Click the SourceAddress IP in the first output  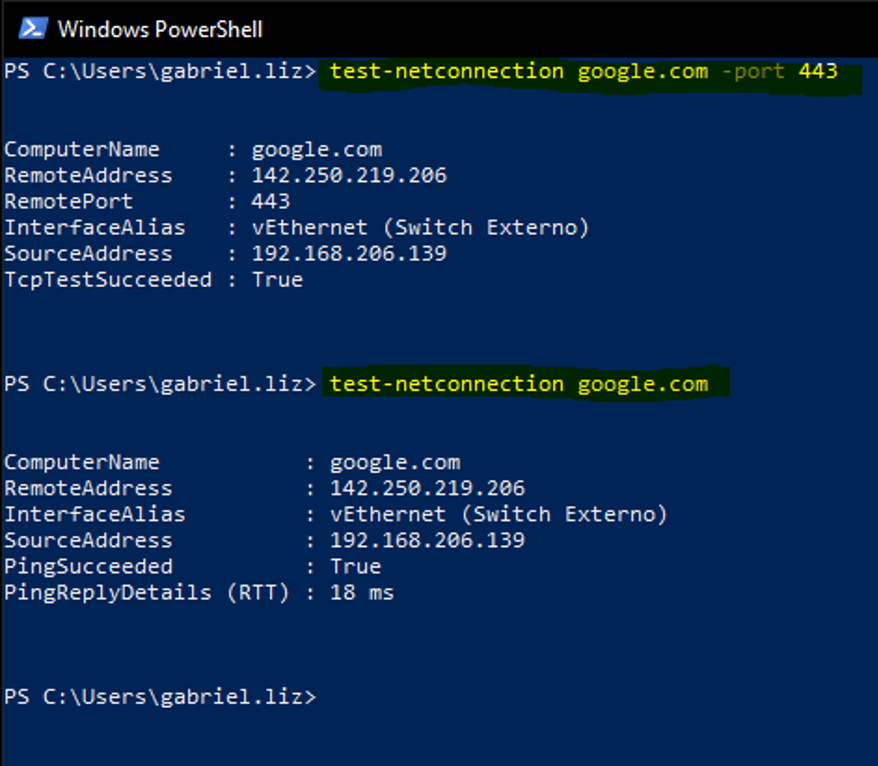349,254
